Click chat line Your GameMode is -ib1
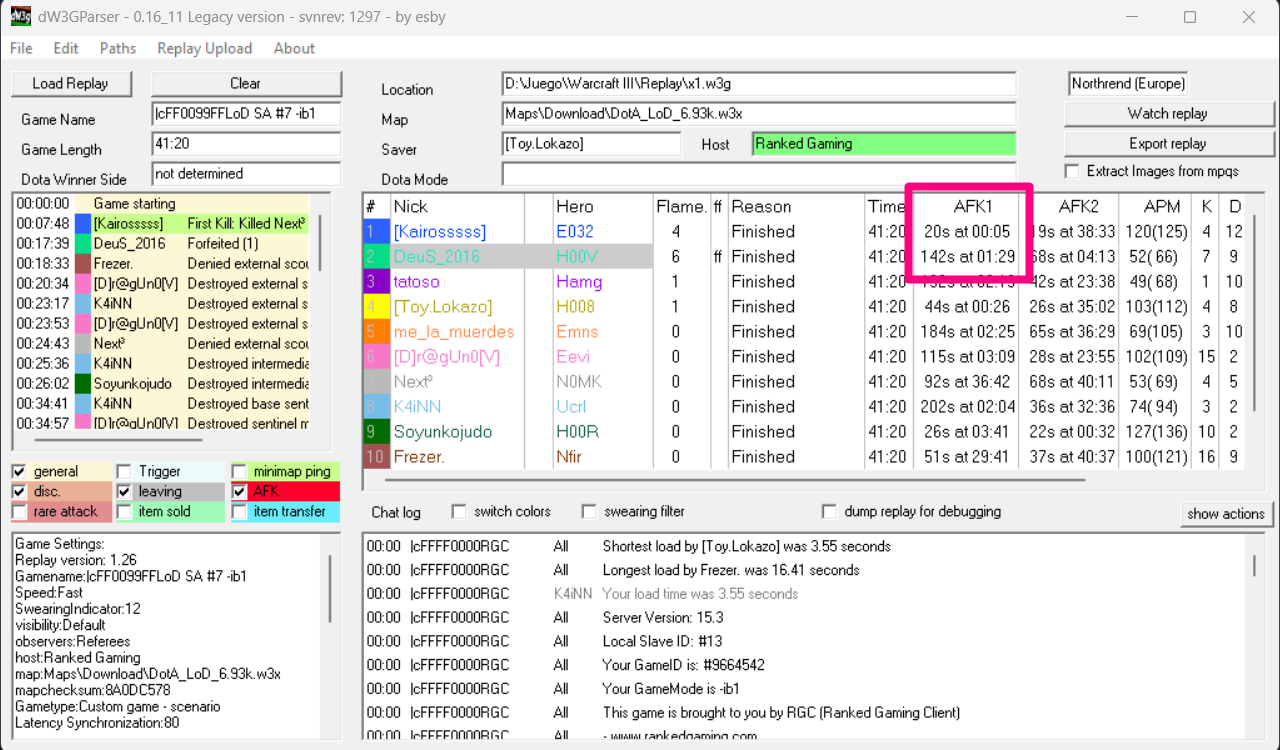The image size is (1280, 750). click(x=671, y=689)
